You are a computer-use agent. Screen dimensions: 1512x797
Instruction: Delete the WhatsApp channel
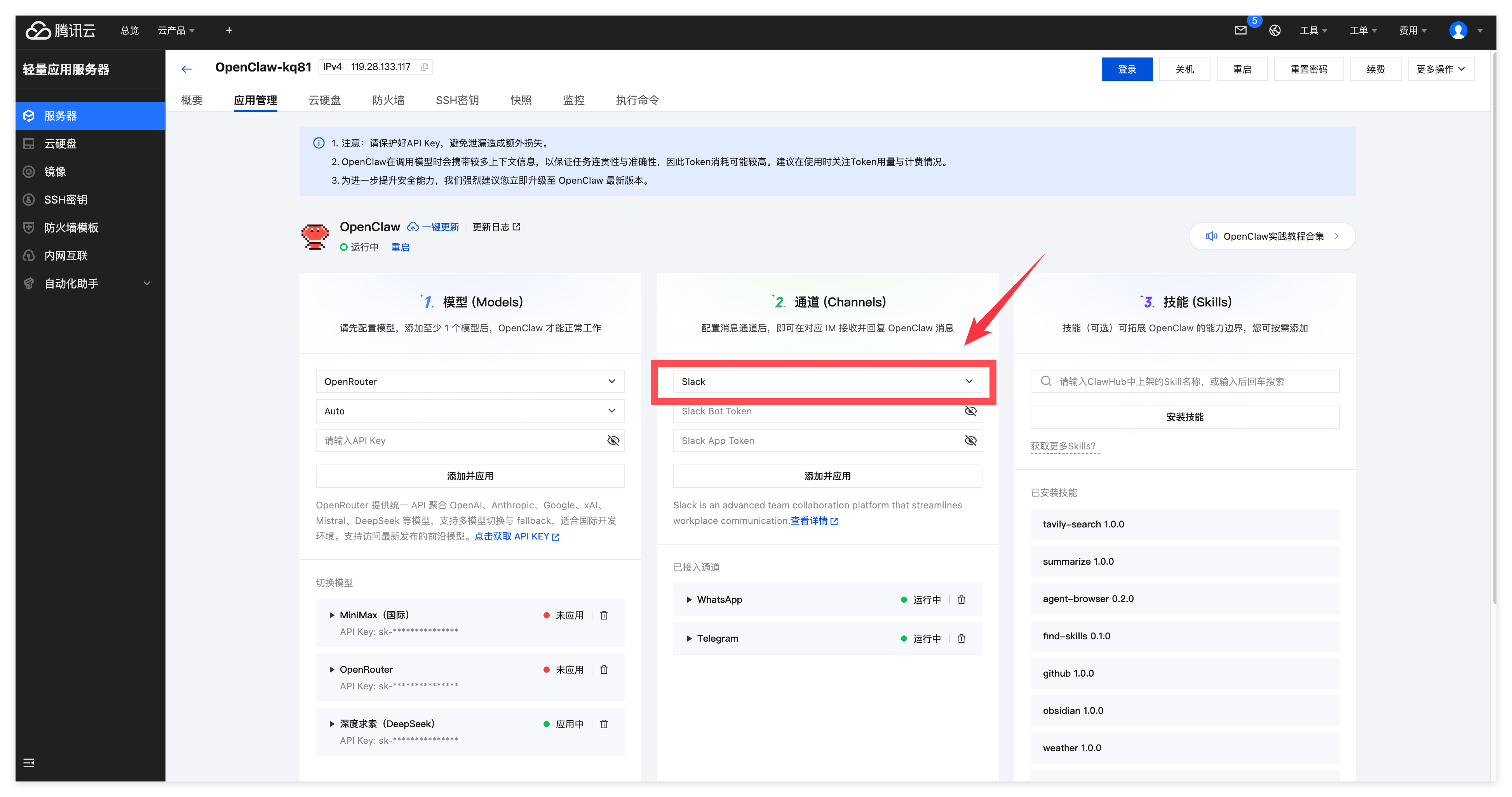(x=962, y=599)
